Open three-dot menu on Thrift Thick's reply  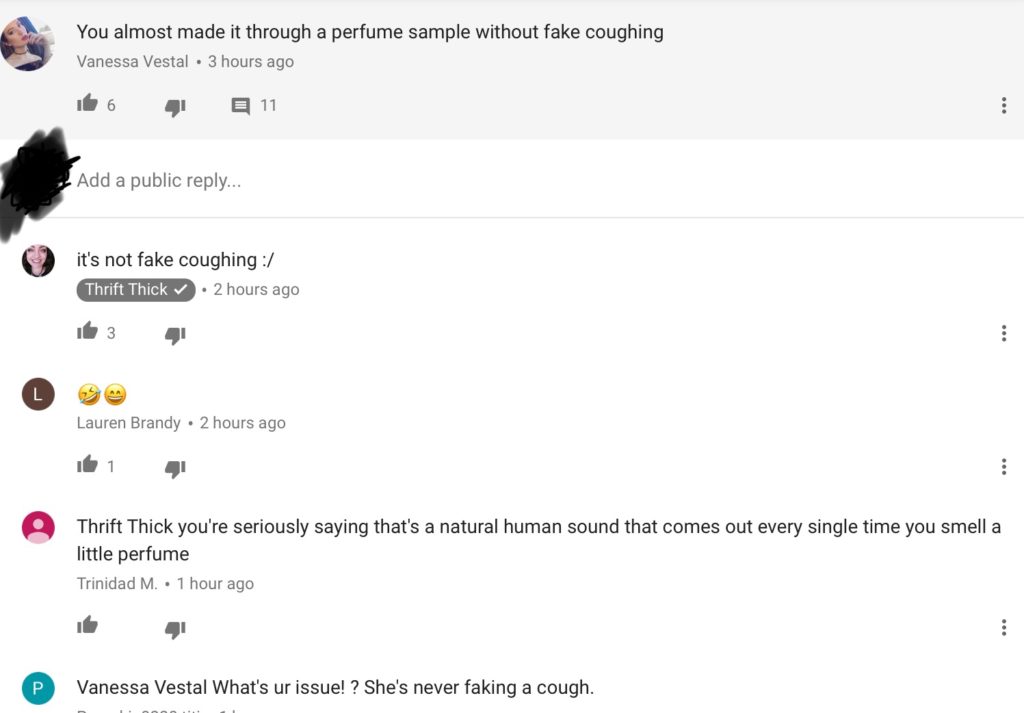coord(1003,334)
